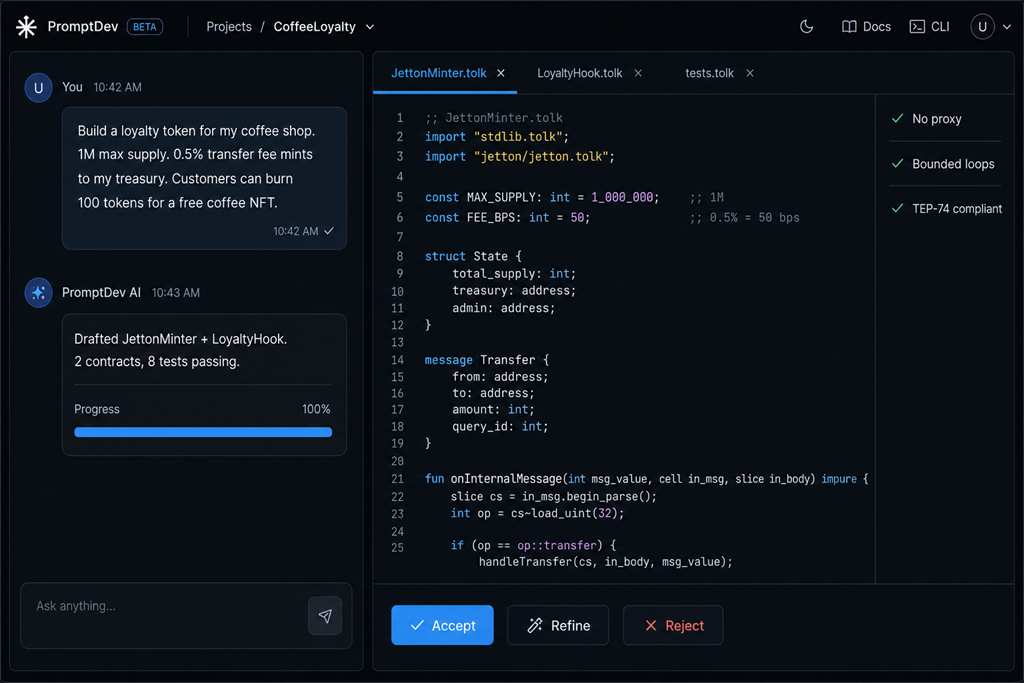Click the "stdlib.tolk" import string
Viewport: 1024px width, 683px height.
[519, 136]
